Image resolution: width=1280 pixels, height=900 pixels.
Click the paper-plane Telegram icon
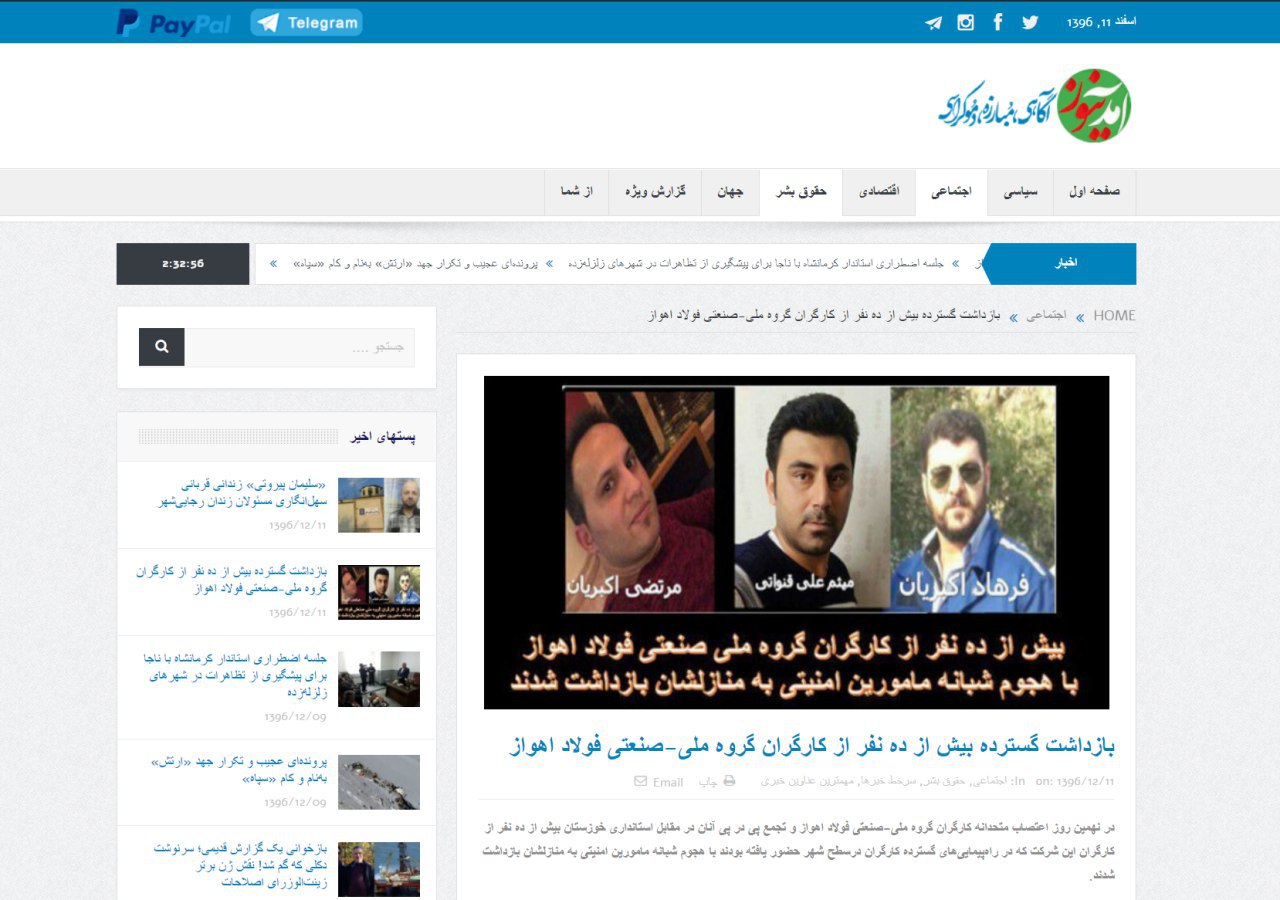[x=933, y=23]
